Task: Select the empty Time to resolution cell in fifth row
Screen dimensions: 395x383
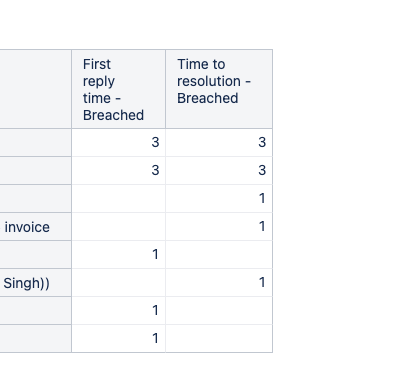Action: click(219, 254)
